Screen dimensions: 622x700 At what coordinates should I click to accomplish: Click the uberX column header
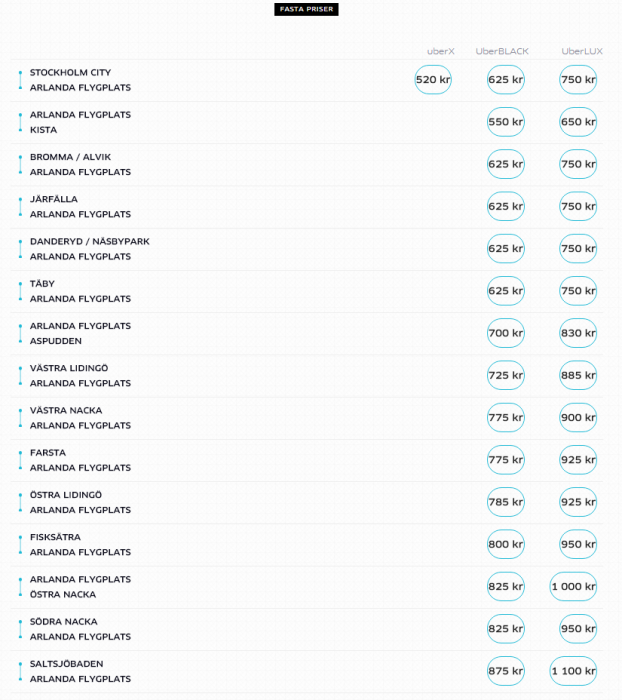440,51
